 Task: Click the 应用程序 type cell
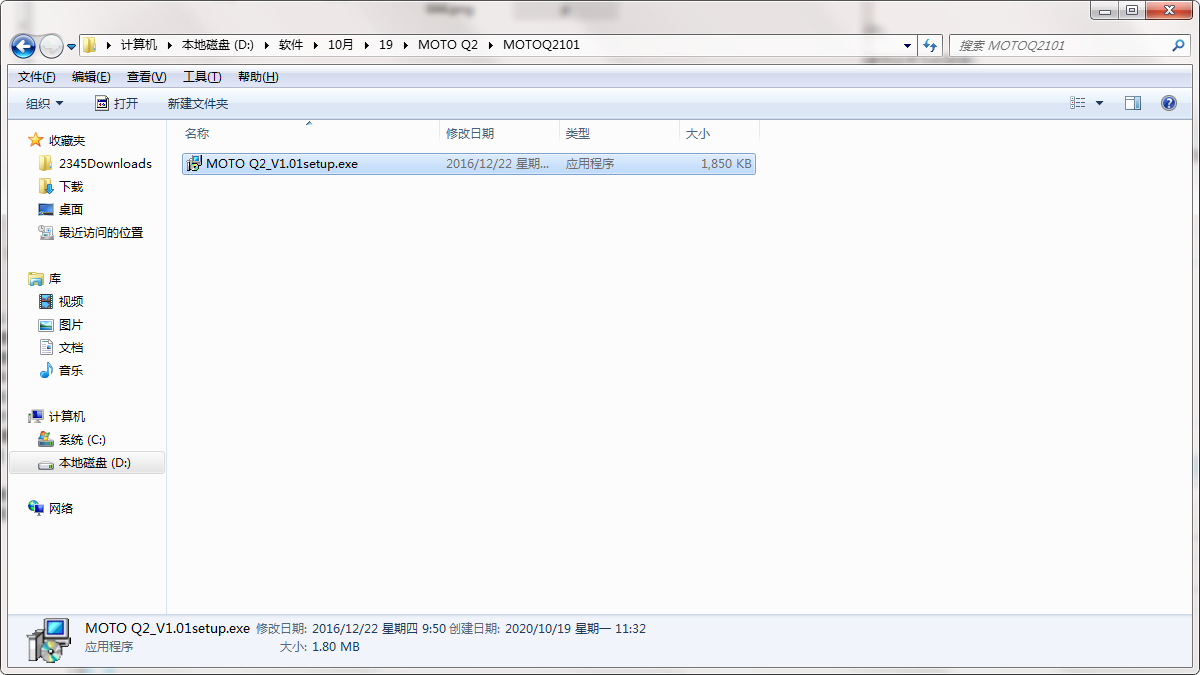coord(590,164)
